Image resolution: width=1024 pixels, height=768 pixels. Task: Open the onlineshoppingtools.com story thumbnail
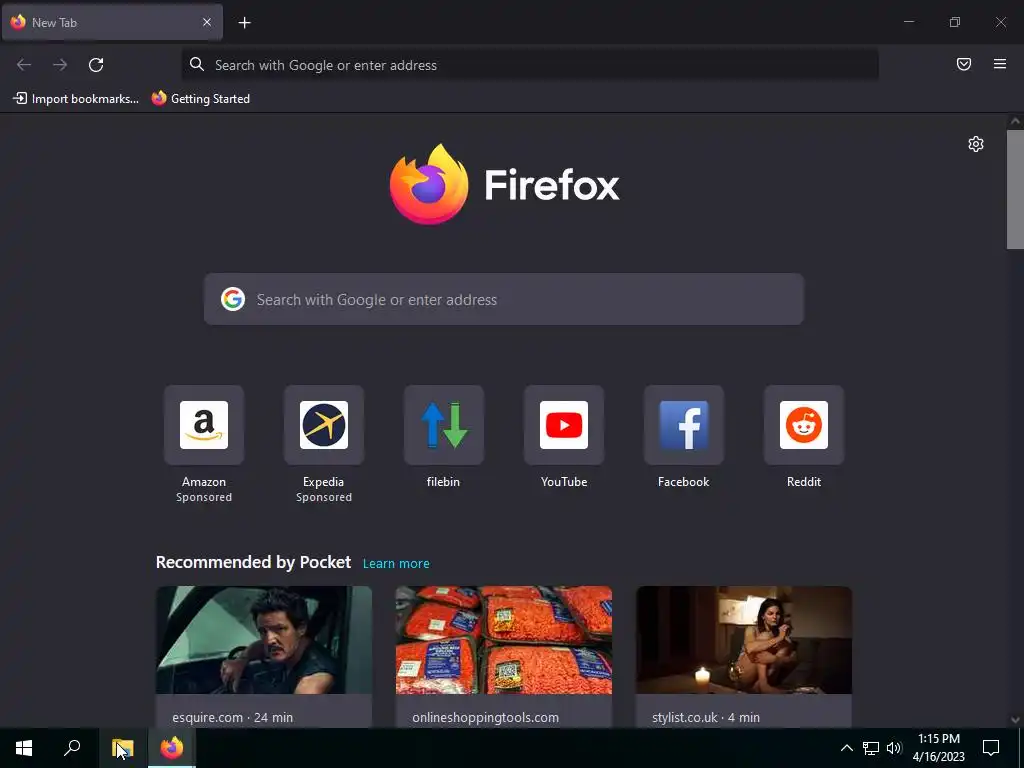504,640
